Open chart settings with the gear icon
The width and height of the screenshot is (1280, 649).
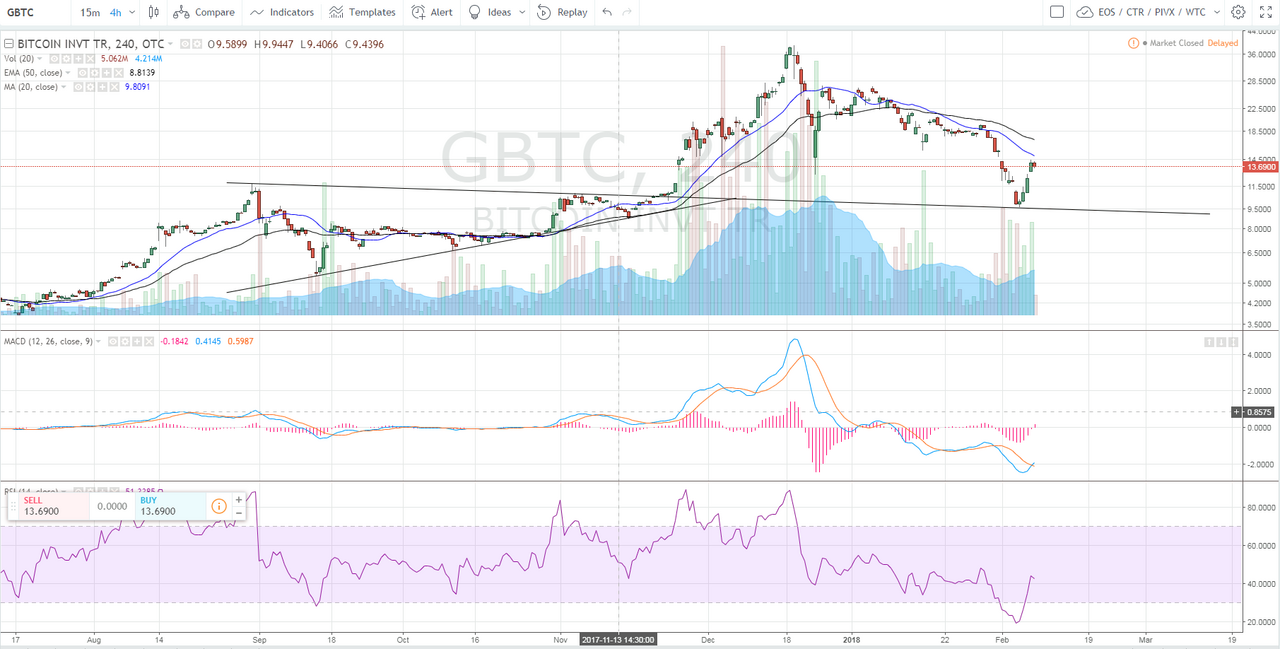[1238, 12]
